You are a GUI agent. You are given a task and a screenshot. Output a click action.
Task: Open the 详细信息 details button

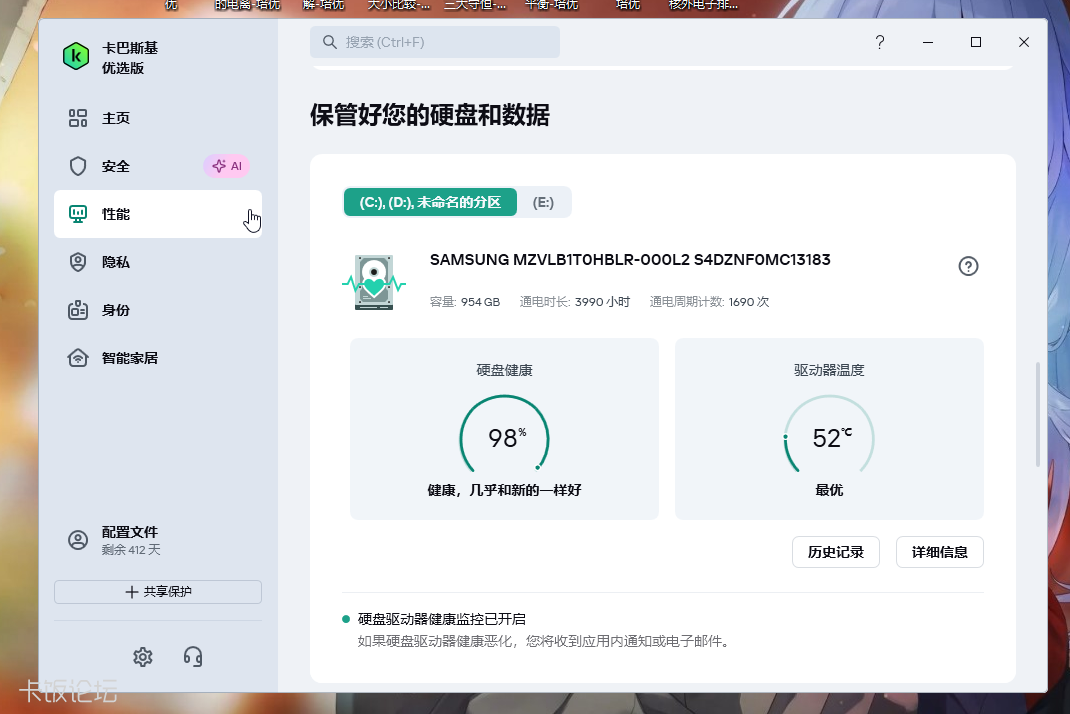(940, 552)
